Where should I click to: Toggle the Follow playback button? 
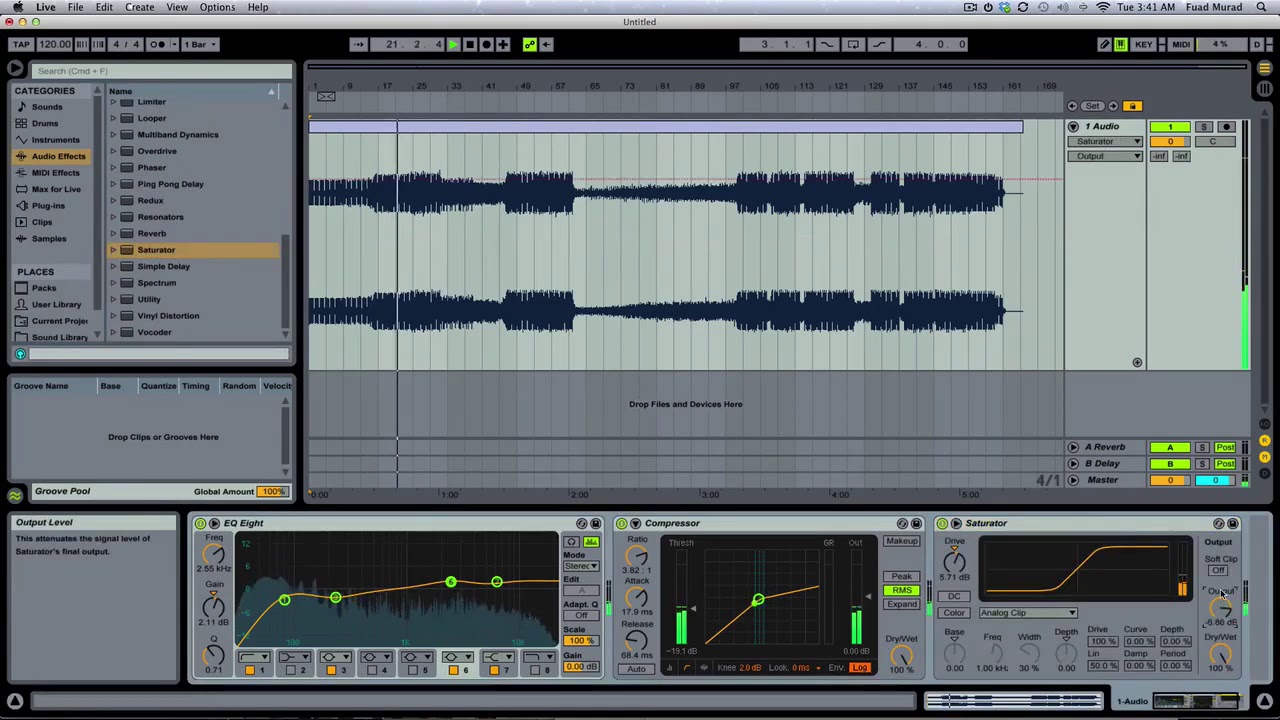(358, 44)
